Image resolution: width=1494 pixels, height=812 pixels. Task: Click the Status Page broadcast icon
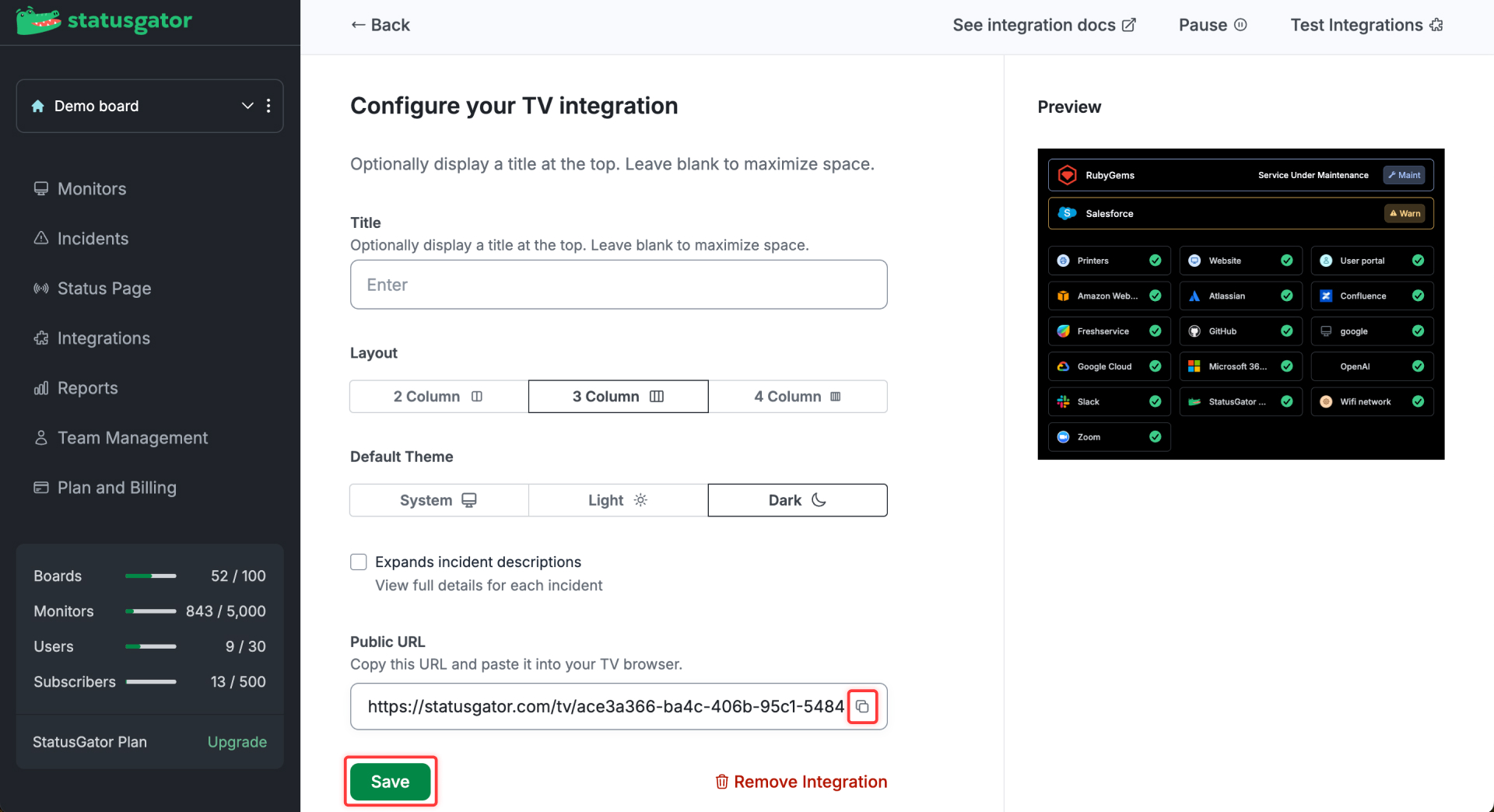(41, 289)
